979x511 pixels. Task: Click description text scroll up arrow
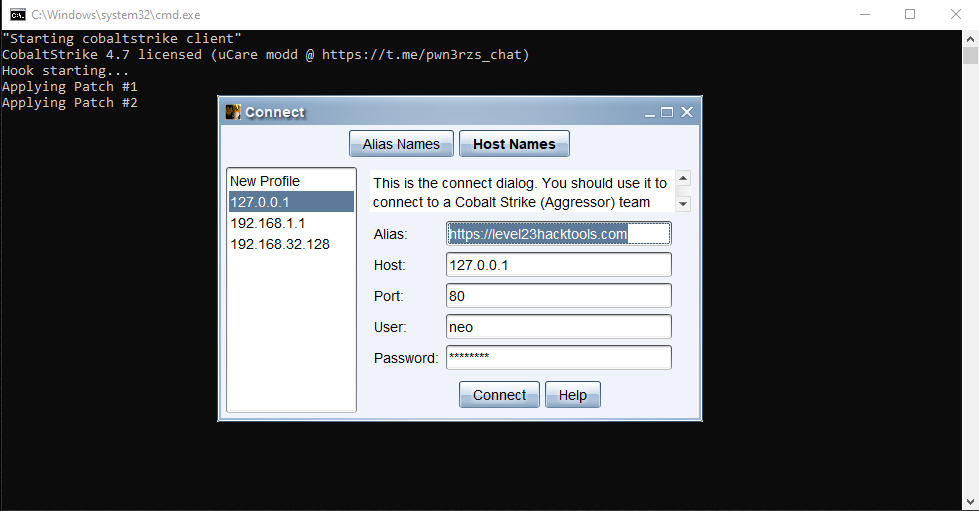coord(683,179)
